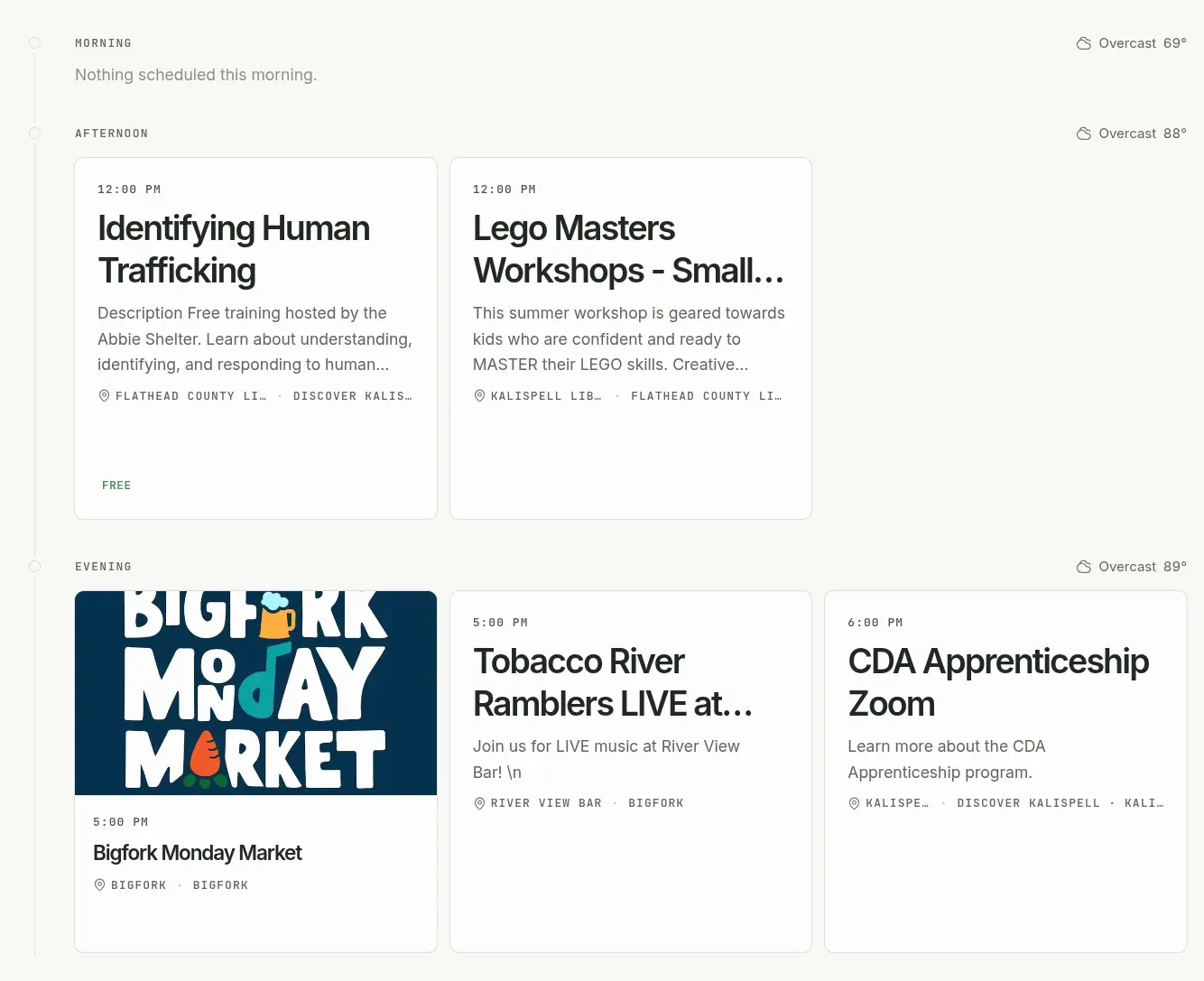Click location pin beside River View Bar
The width and height of the screenshot is (1204, 981).
479,803
